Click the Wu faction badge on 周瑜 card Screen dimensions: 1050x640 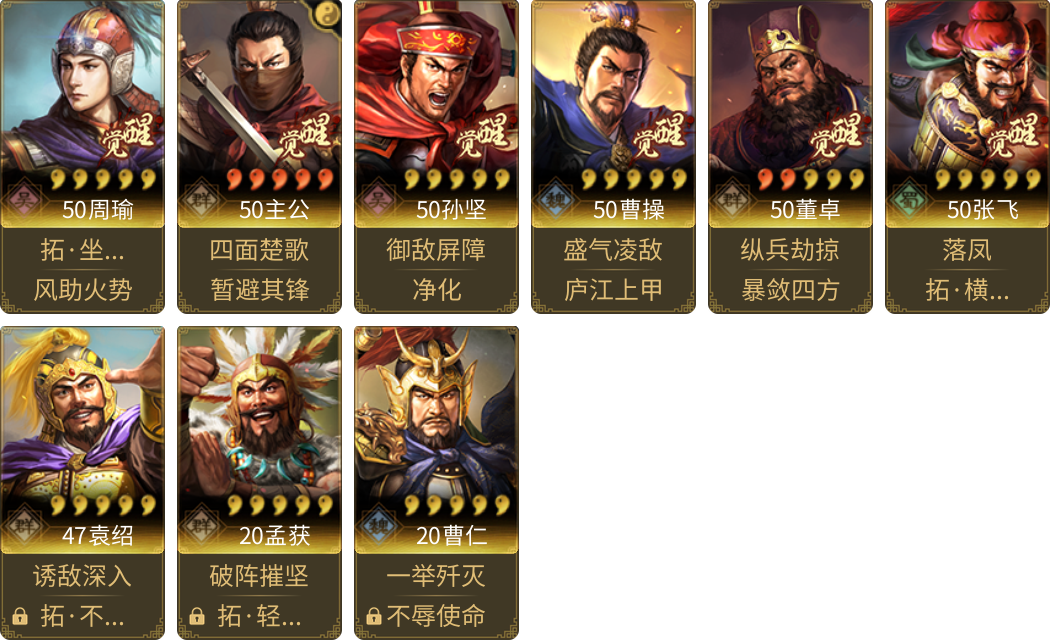(23, 199)
